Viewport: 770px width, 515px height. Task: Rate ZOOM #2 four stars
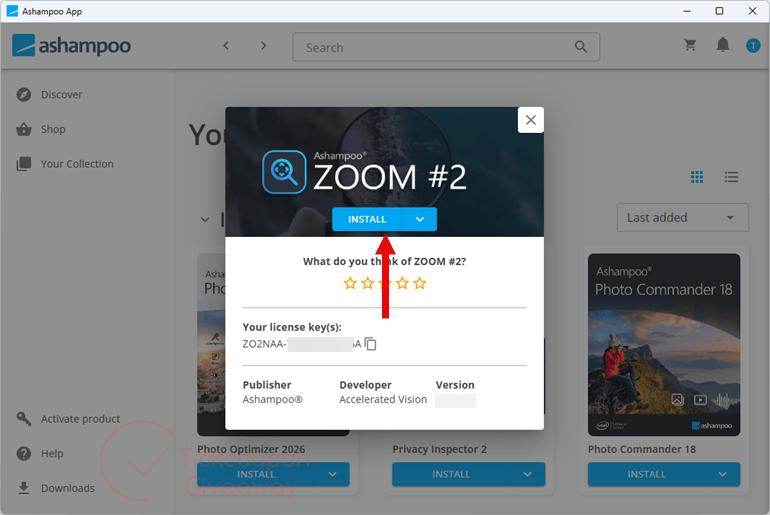(402, 283)
